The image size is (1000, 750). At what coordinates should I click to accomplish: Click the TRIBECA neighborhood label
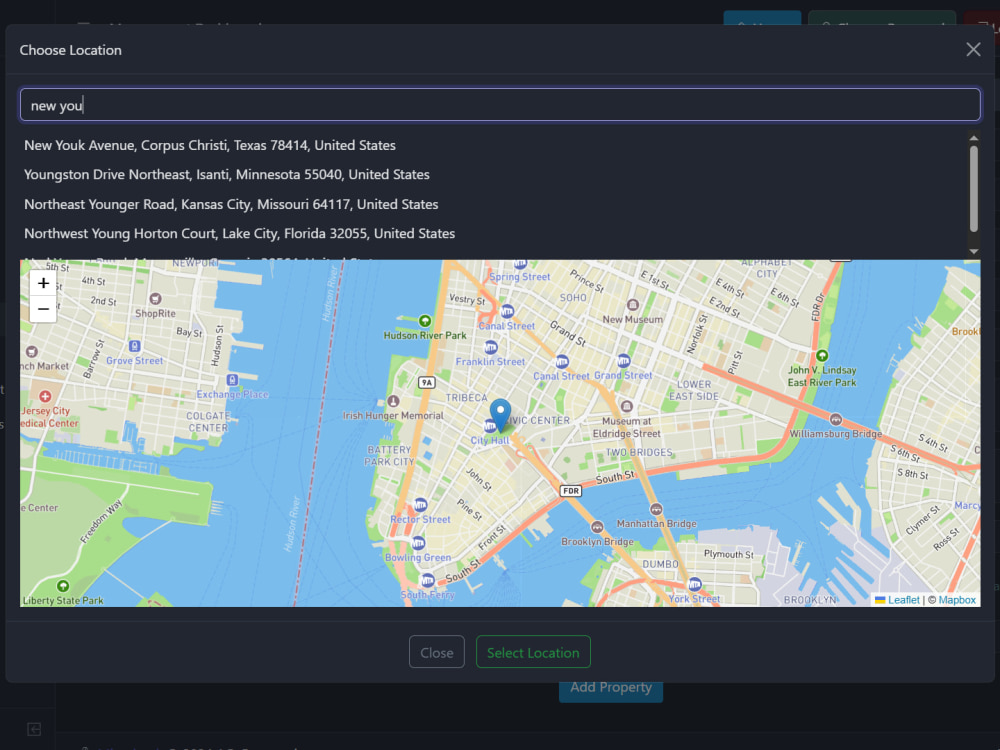coord(466,398)
